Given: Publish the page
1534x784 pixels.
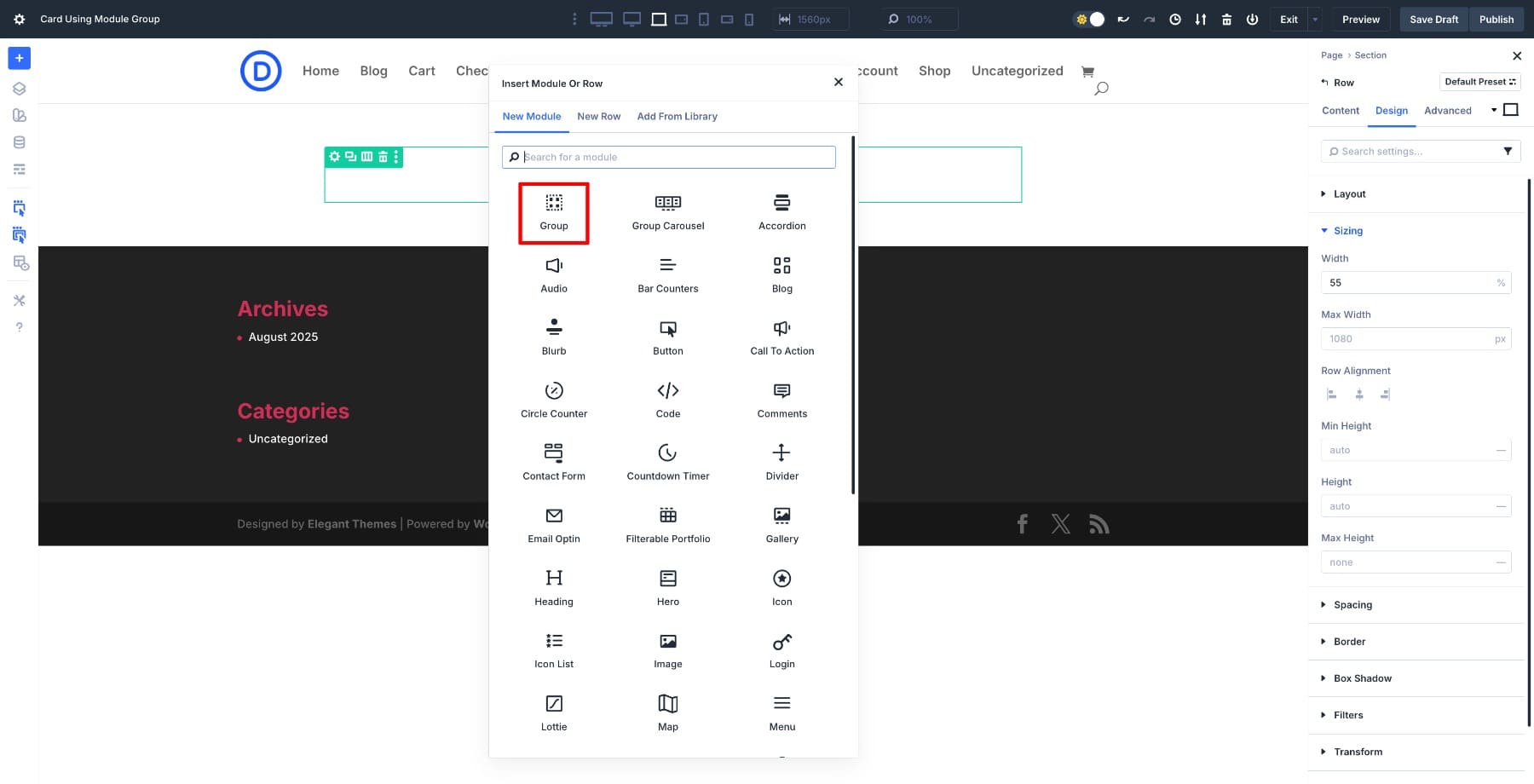Looking at the screenshot, I should click(1496, 19).
